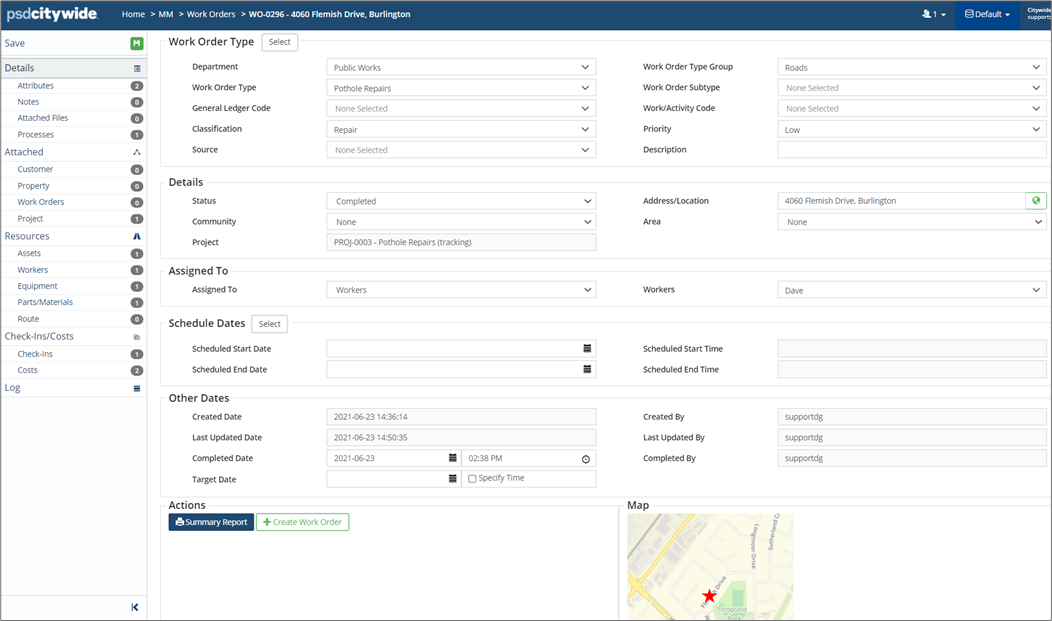Screen dimensions: 1052x621
Task: Click the globe icon beside Address/Location
Action: [1036, 201]
